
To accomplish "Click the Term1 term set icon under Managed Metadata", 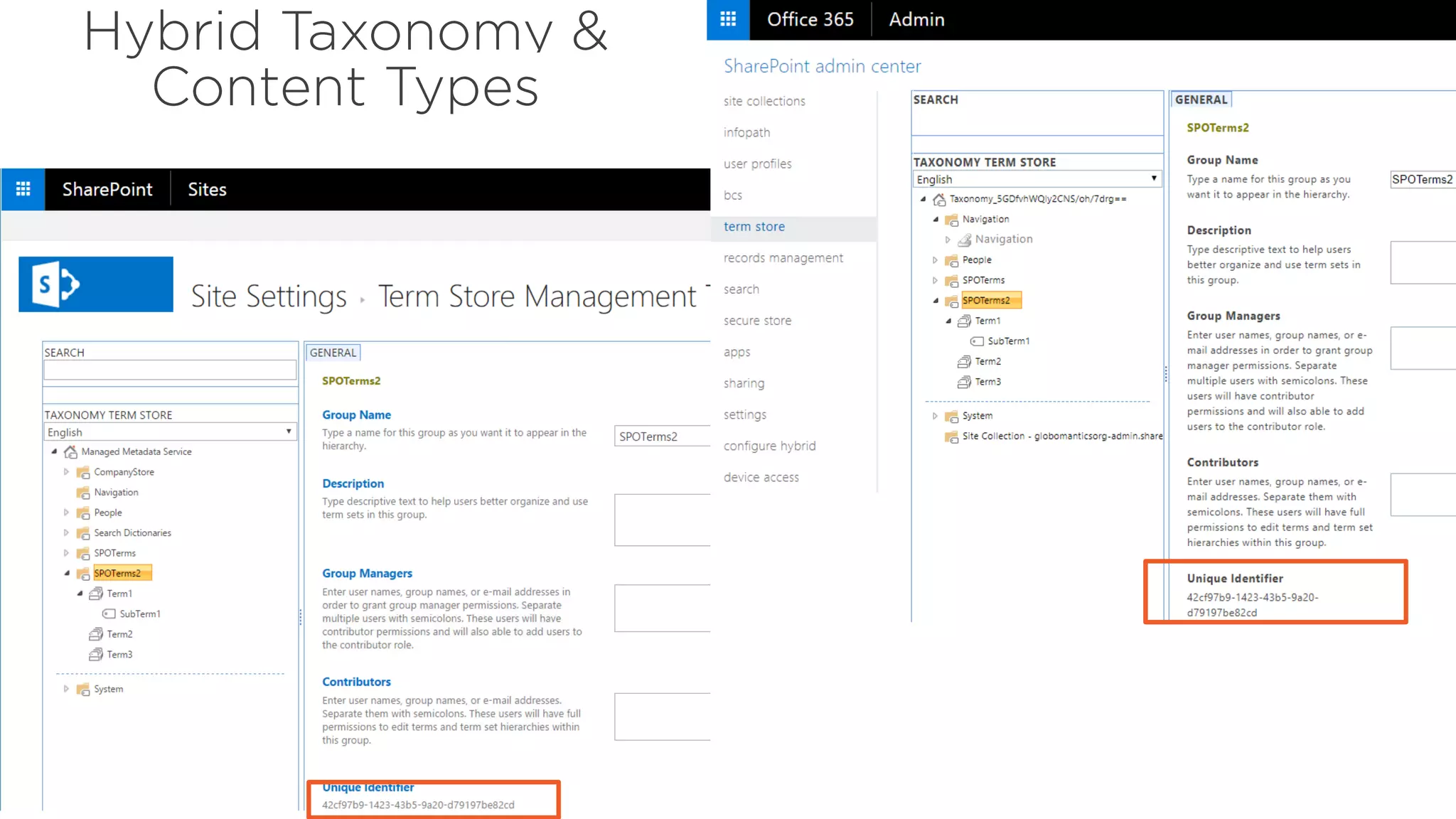I will [96, 594].
